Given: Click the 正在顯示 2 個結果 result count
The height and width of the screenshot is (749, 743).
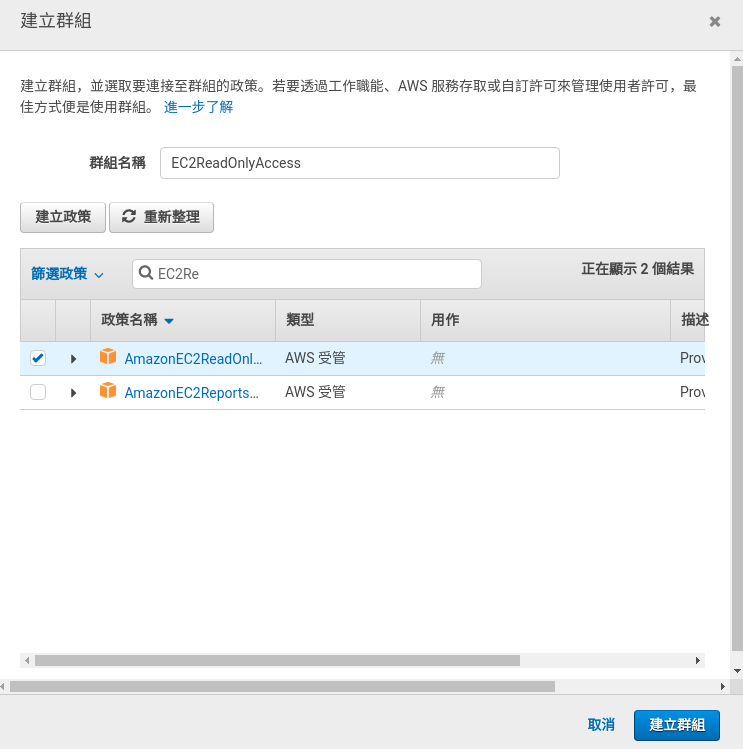Looking at the screenshot, I should (637, 269).
